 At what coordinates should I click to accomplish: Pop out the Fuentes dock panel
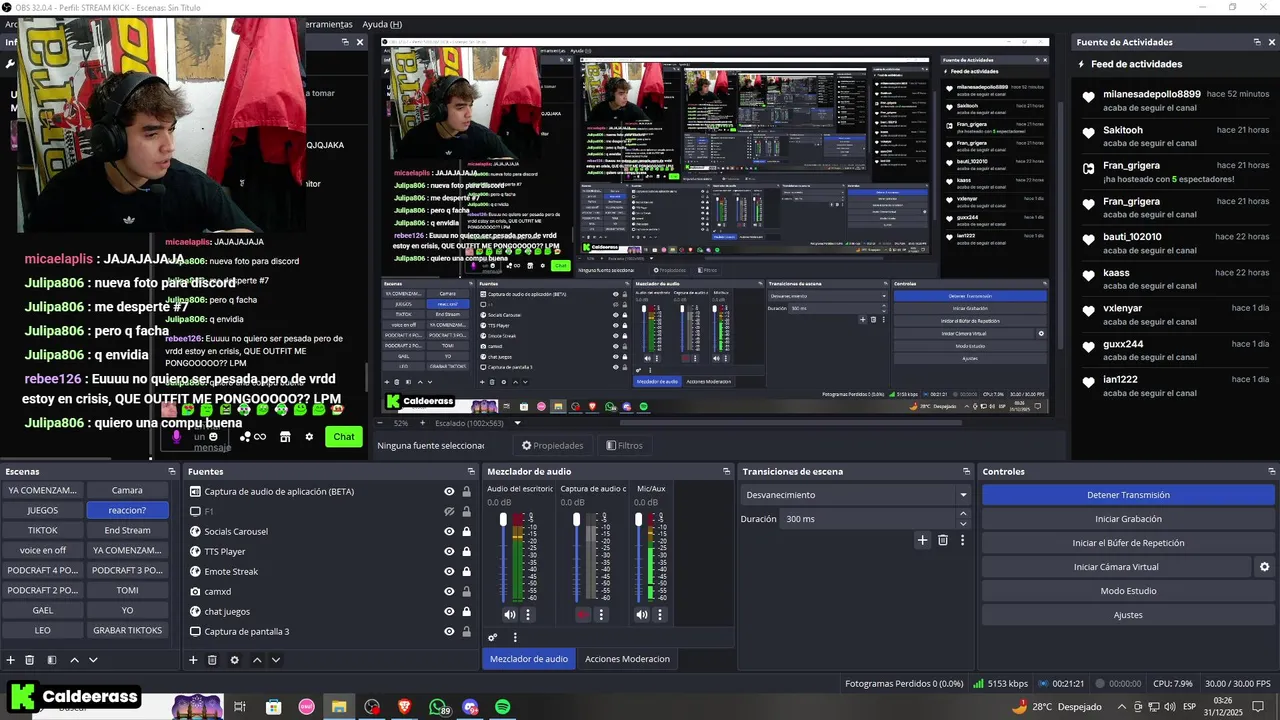[x=471, y=471]
